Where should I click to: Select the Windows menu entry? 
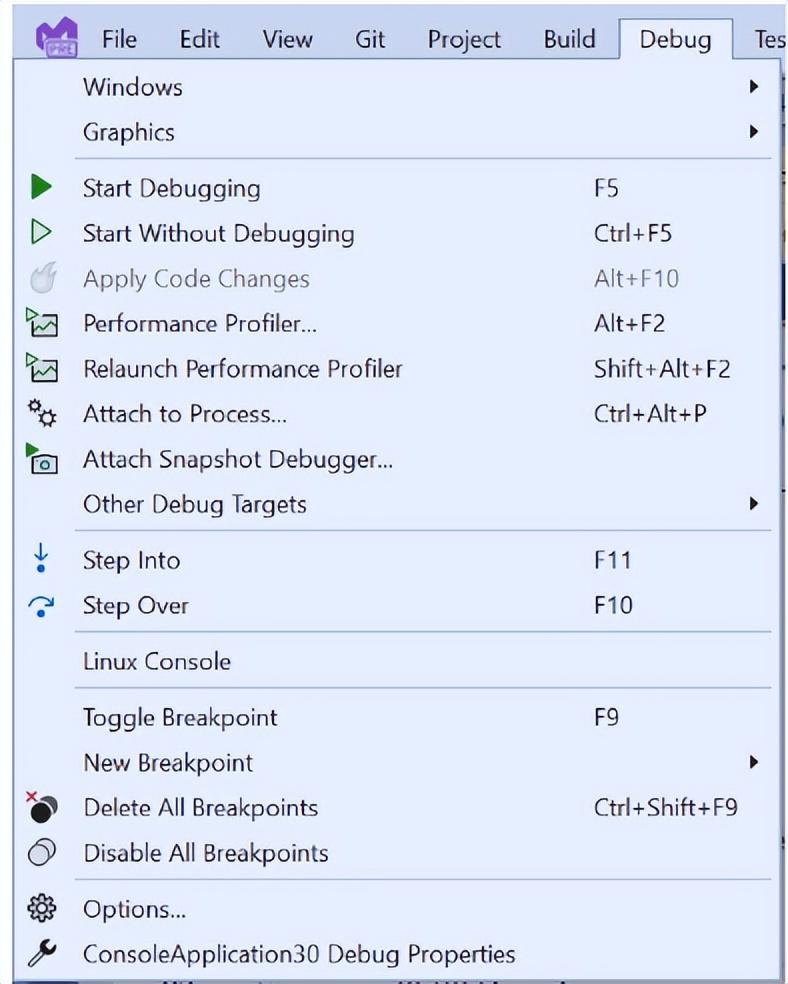(x=397, y=87)
